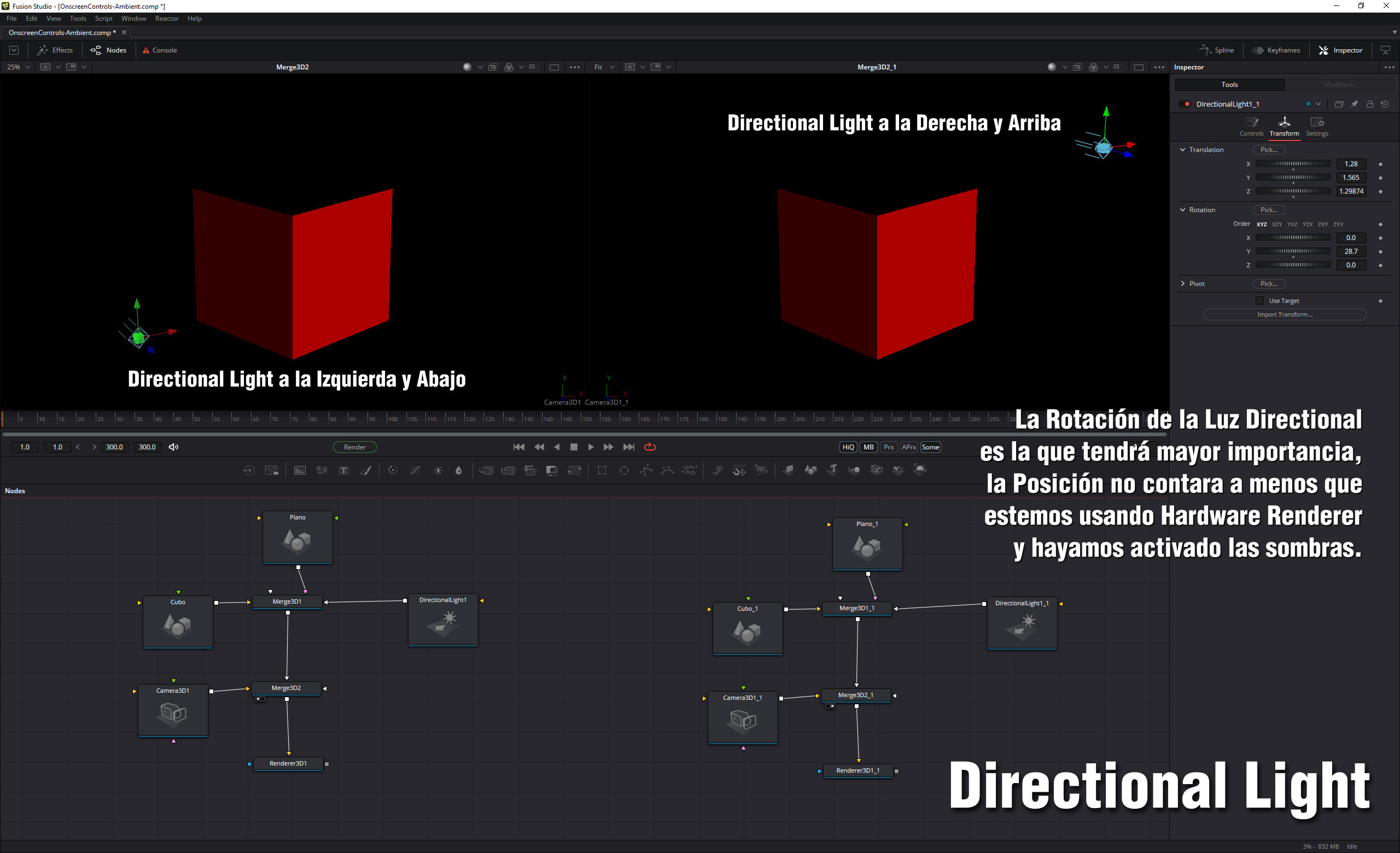The width and height of the screenshot is (1400, 853).
Task: Add an Ellipse mask tool
Action: click(624, 470)
